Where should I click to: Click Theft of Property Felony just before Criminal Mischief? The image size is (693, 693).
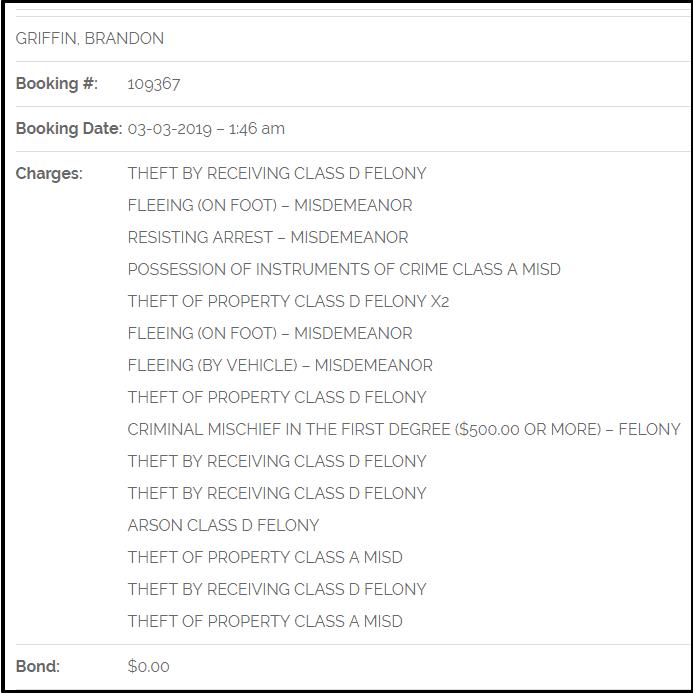coord(277,398)
